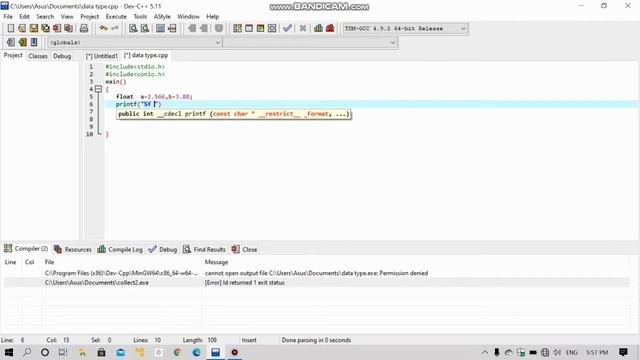Screen dimensions: 640x360
Task: Open the Task View taskbar icon
Action: pyautogui.click(x=63, y=352)
